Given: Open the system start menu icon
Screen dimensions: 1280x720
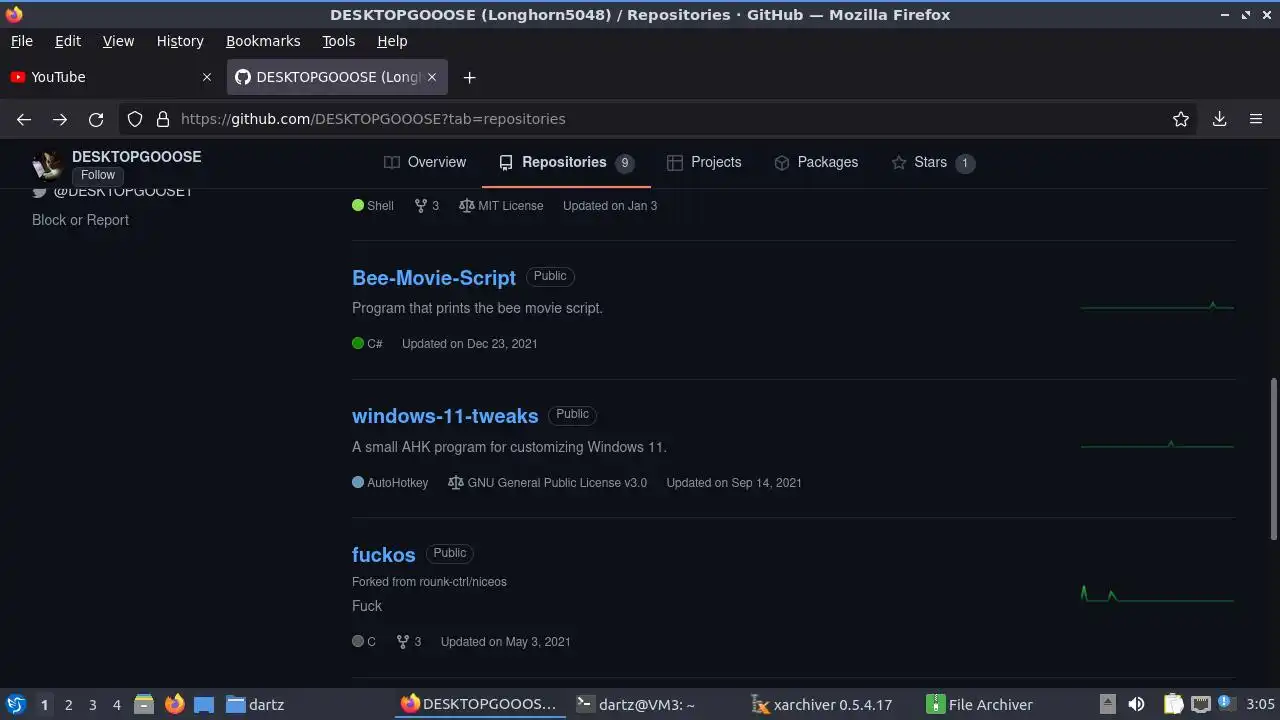Looking at the screenshot, I should [16, 705].
